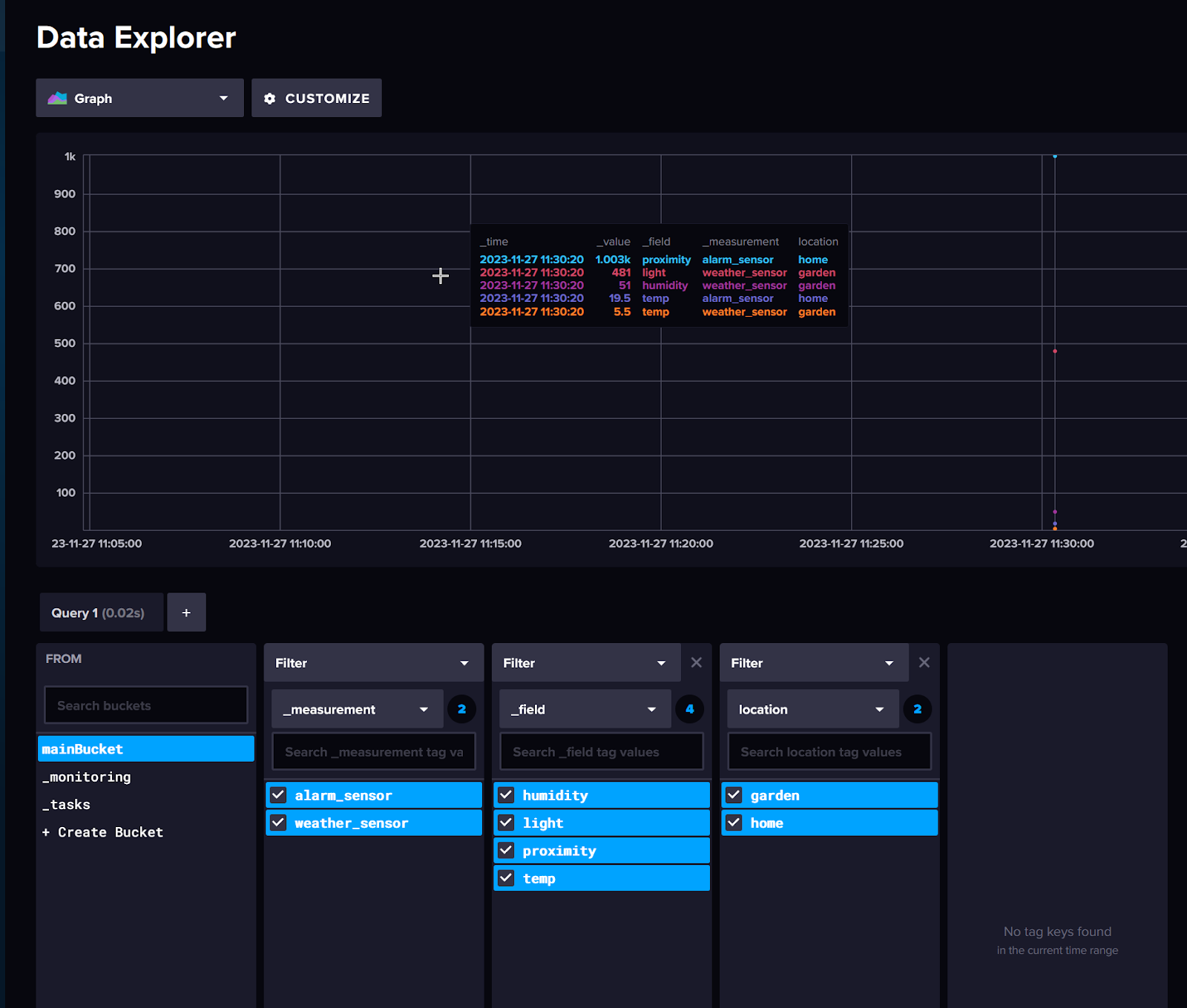Click the CUSTOMIZE button
This screenshot has width=1187, height=1008.
317,98
